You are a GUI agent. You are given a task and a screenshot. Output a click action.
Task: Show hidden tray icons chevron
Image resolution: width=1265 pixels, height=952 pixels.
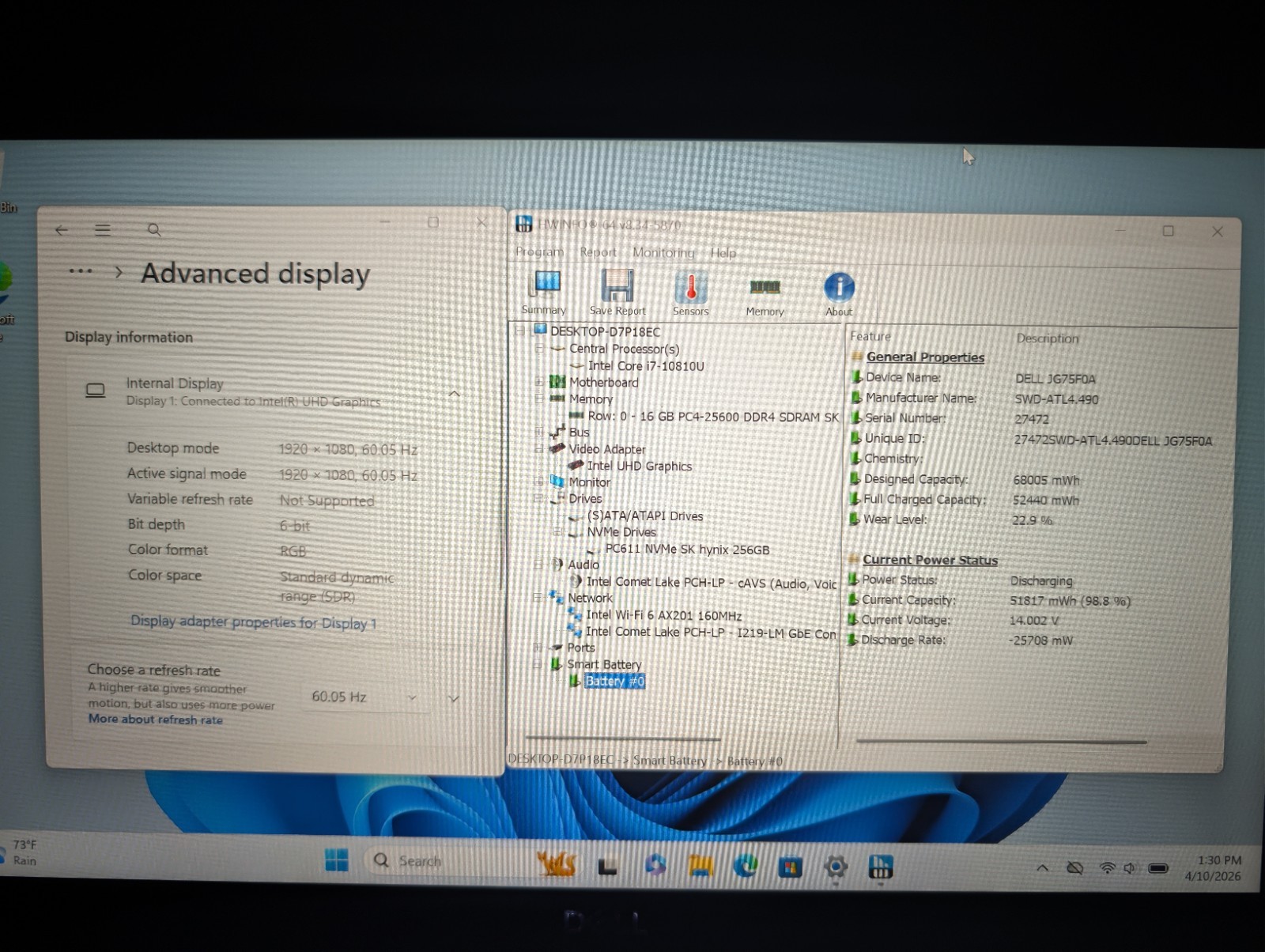pos(1043,868)
